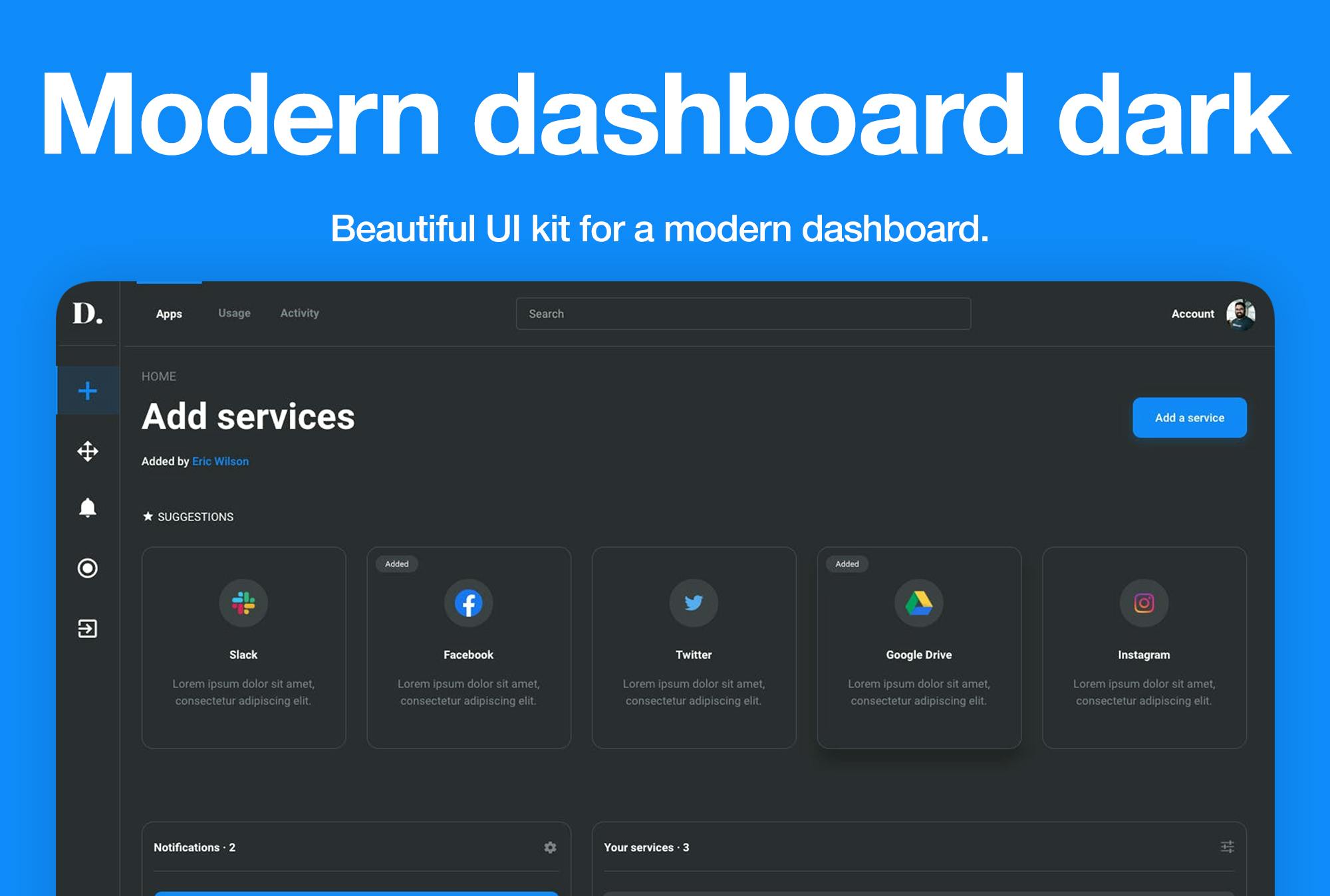1330x896 pixels.
Task: Open the account avatar picture
Action: coord(1241,314)
